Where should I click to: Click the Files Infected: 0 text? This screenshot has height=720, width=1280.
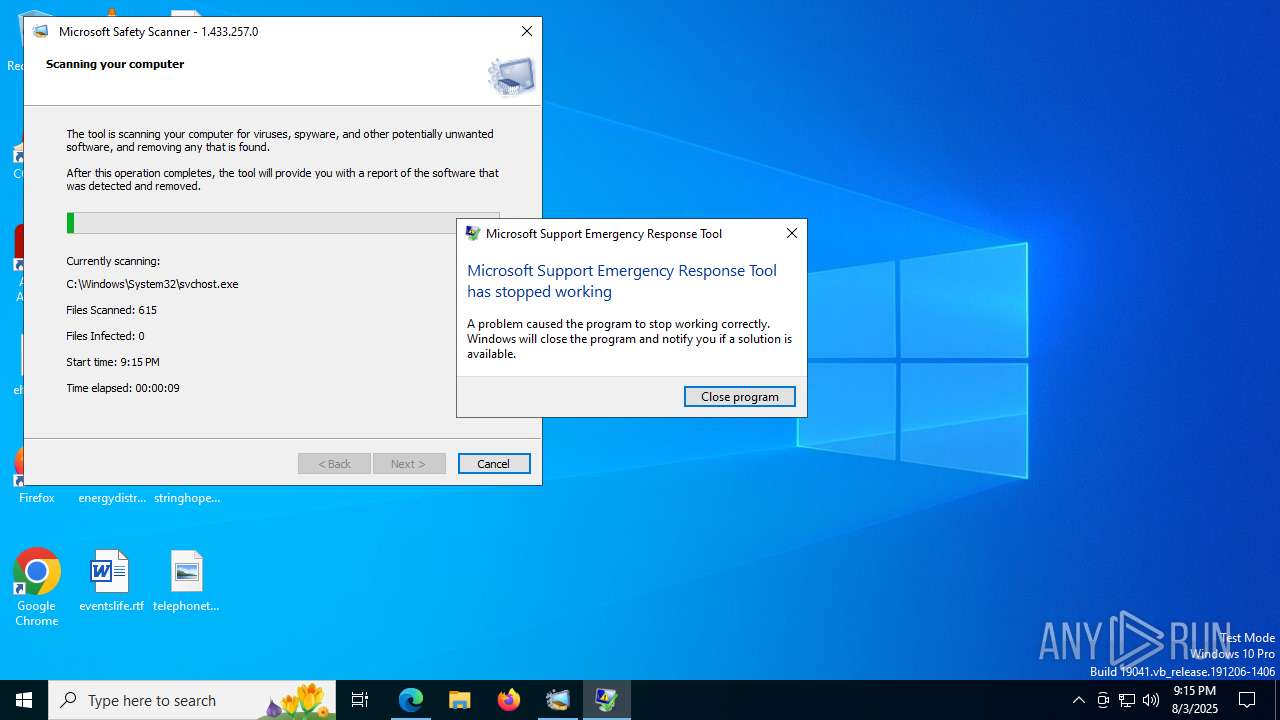[105, 336]
